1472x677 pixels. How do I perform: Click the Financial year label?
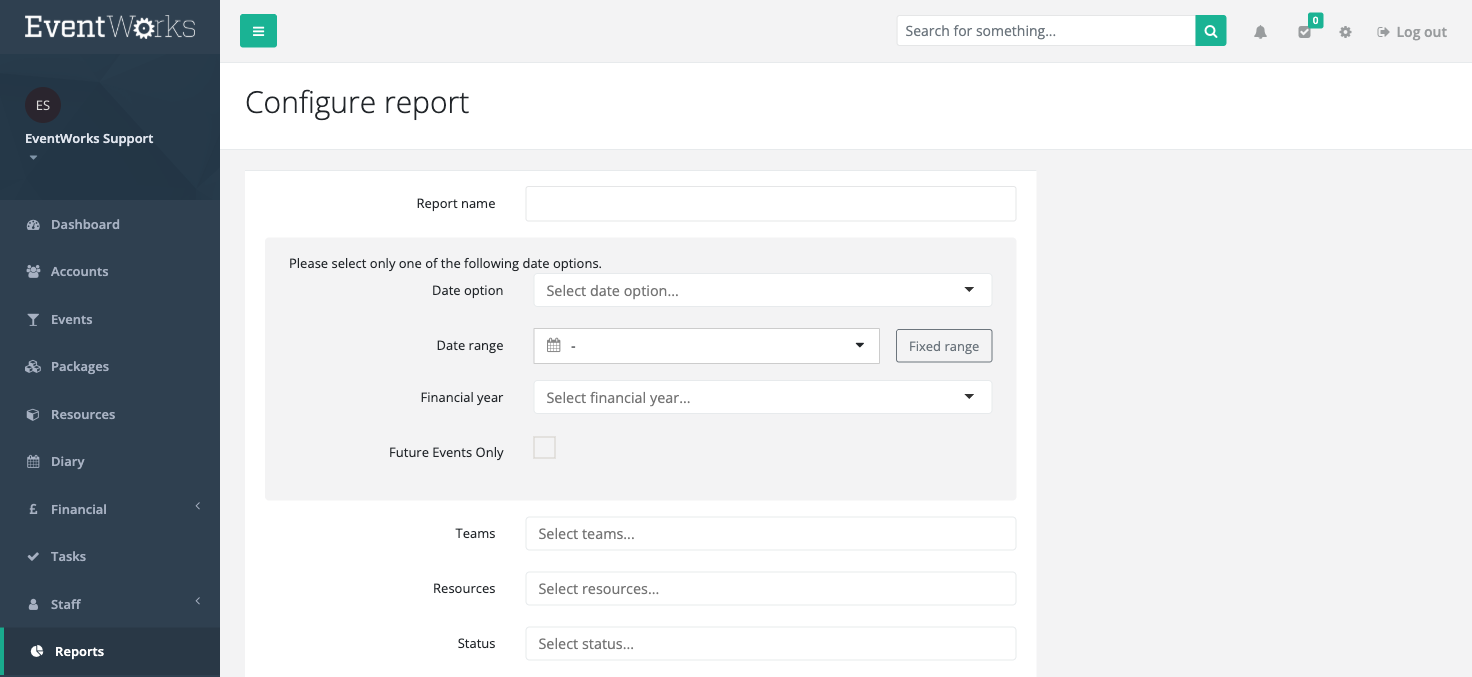(462, 398)
